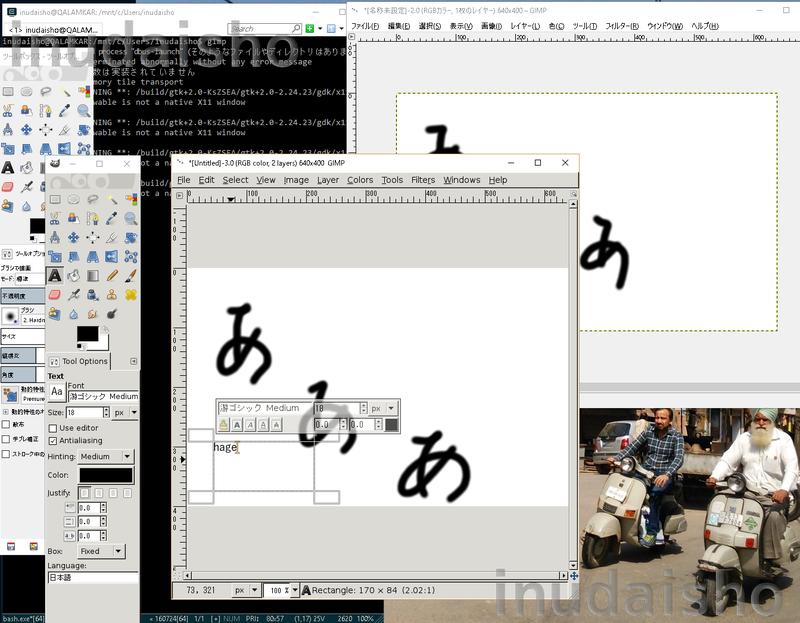Viewport: 800px width, 623px height.
Task: Select the Crop tool in the front toolbox
Action: pos(112,238)
